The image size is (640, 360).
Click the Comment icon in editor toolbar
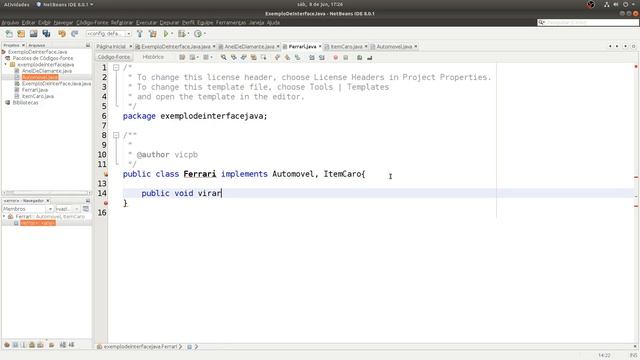359,58
